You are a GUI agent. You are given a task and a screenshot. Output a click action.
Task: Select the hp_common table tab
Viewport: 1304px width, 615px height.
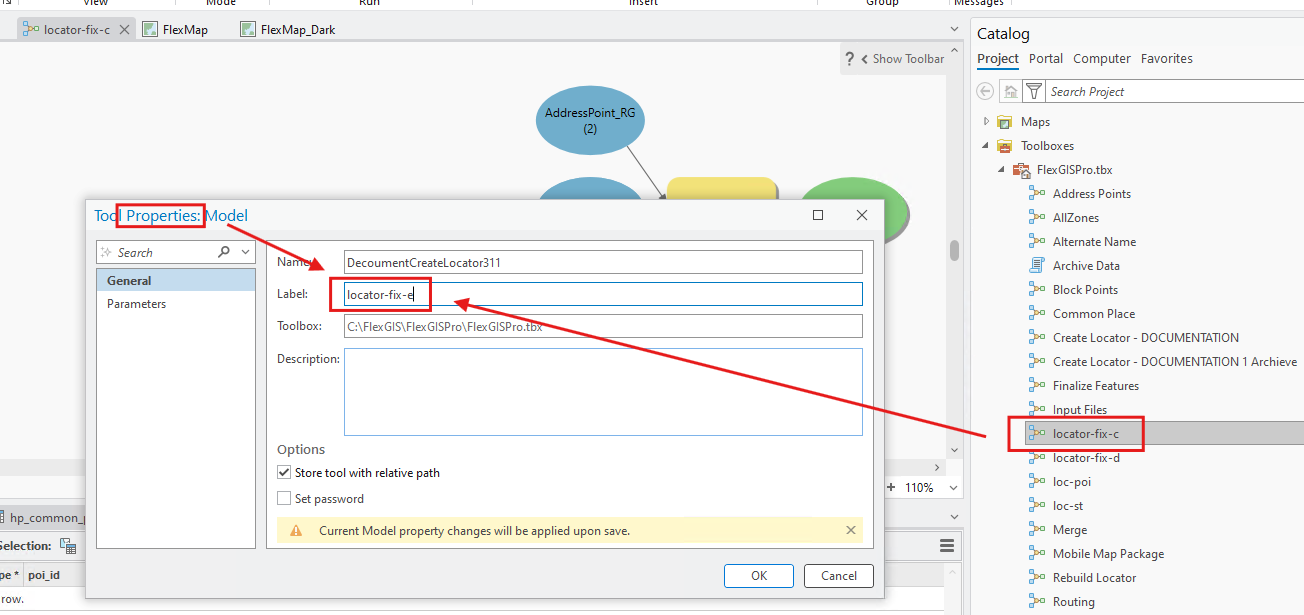[x=45, y=517]
